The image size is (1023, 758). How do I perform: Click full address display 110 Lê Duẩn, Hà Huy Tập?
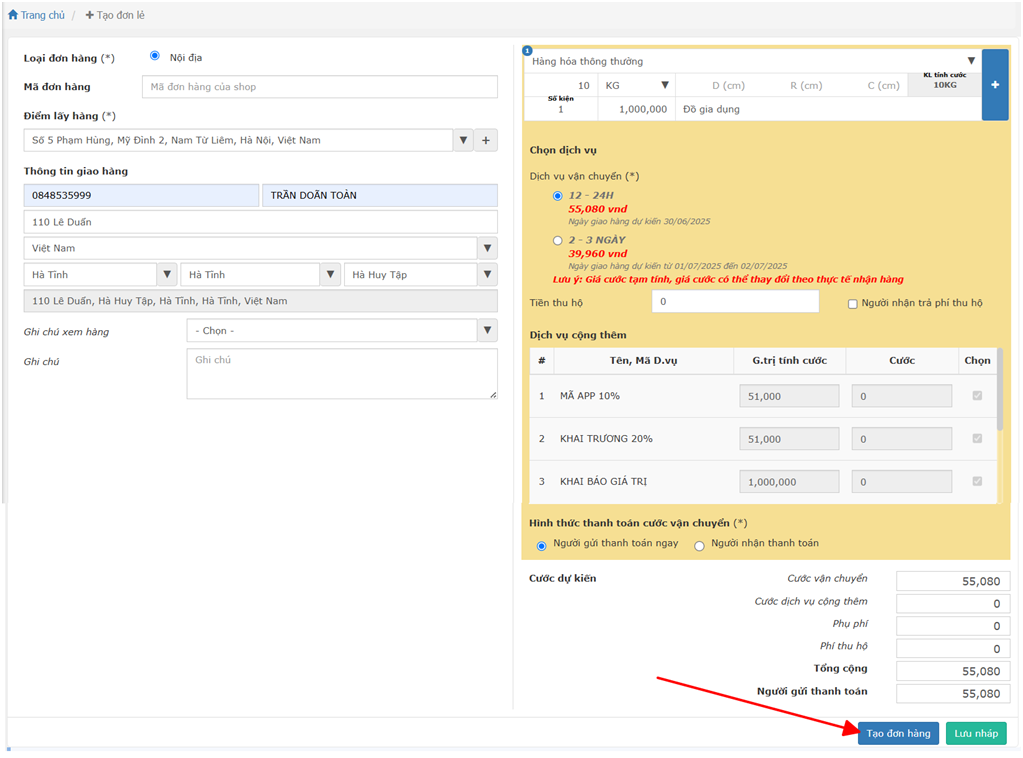click(260, 301)
